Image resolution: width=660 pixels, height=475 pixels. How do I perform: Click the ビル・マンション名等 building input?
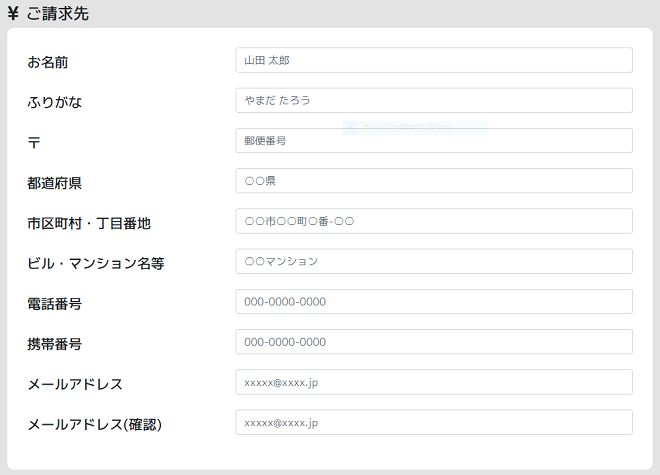433,261
